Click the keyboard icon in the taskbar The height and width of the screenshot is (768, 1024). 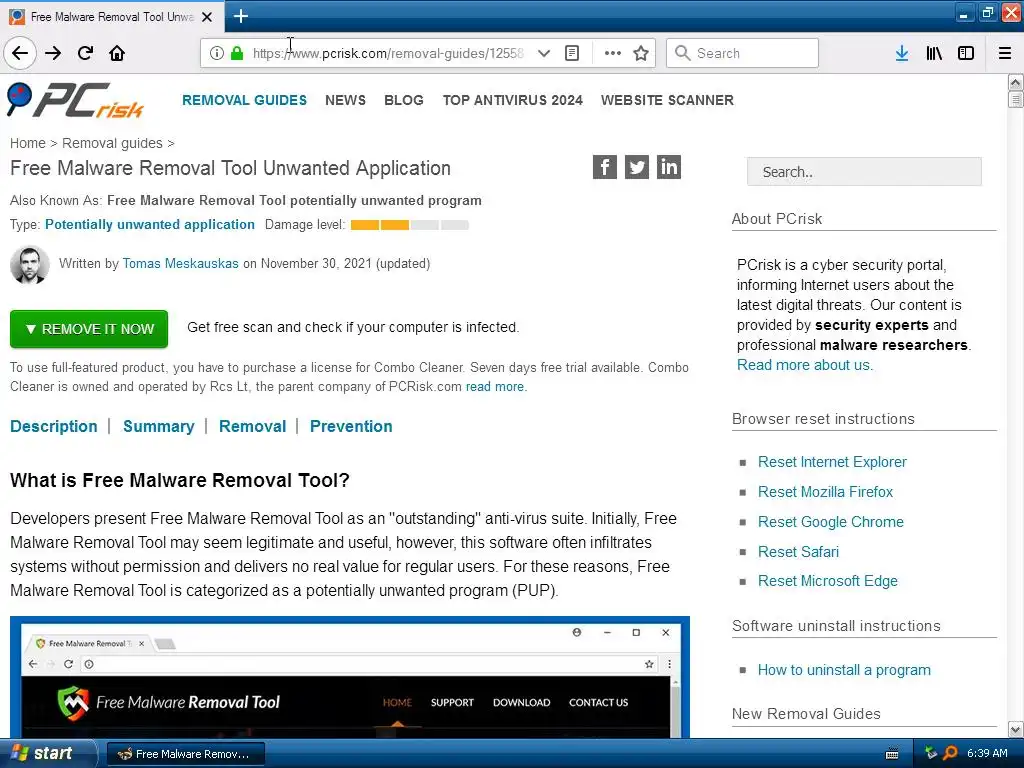pos(892,754)
